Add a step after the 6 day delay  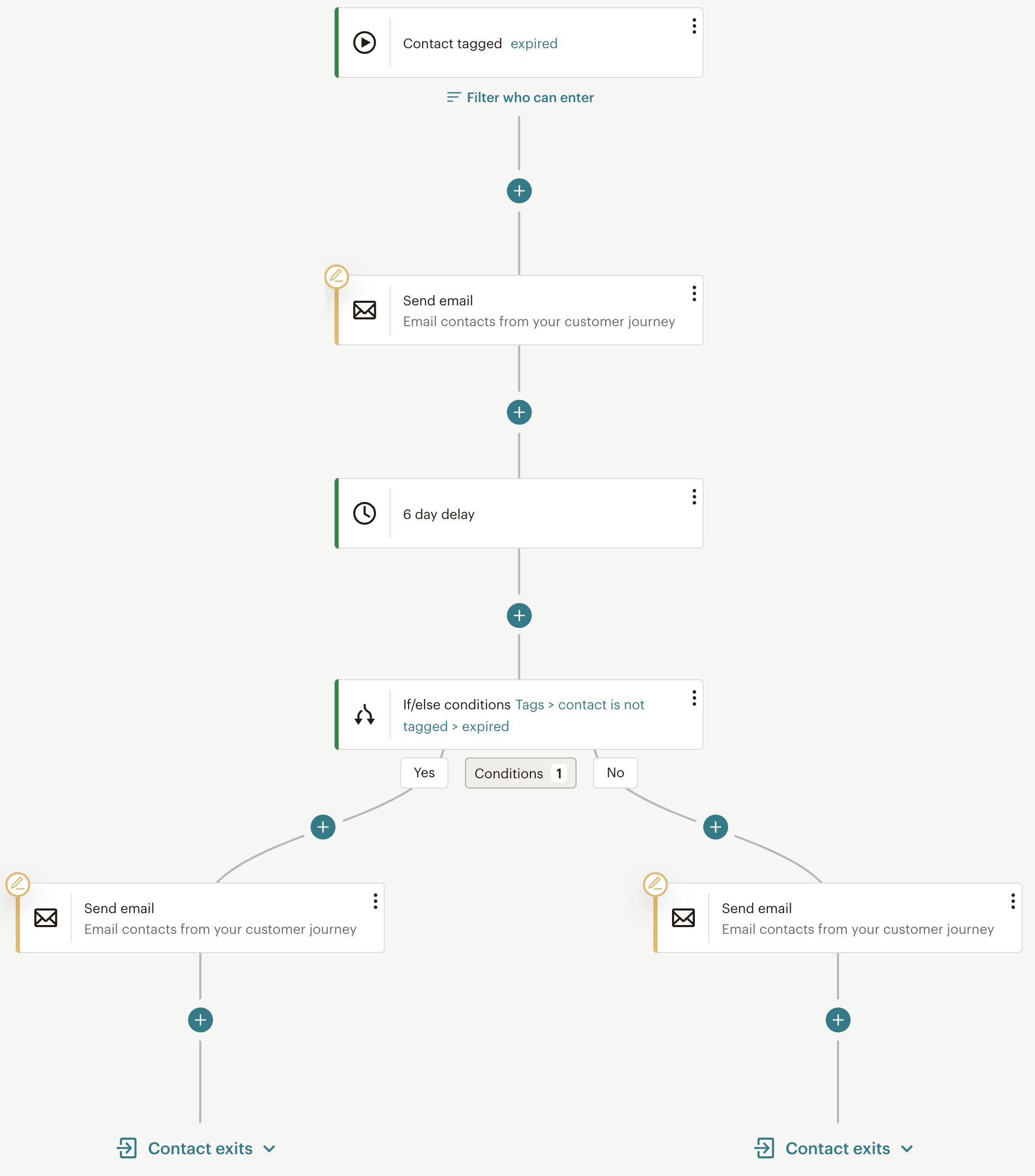tap(519, 615)
